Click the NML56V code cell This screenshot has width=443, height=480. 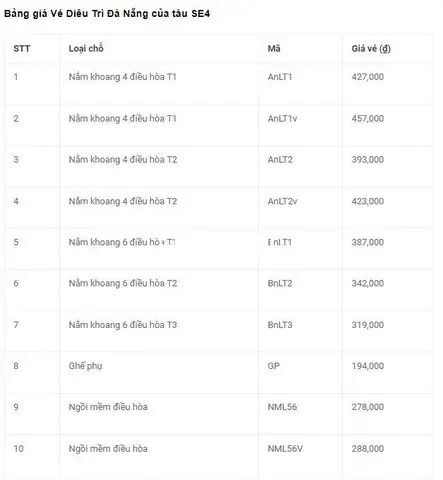285,449
